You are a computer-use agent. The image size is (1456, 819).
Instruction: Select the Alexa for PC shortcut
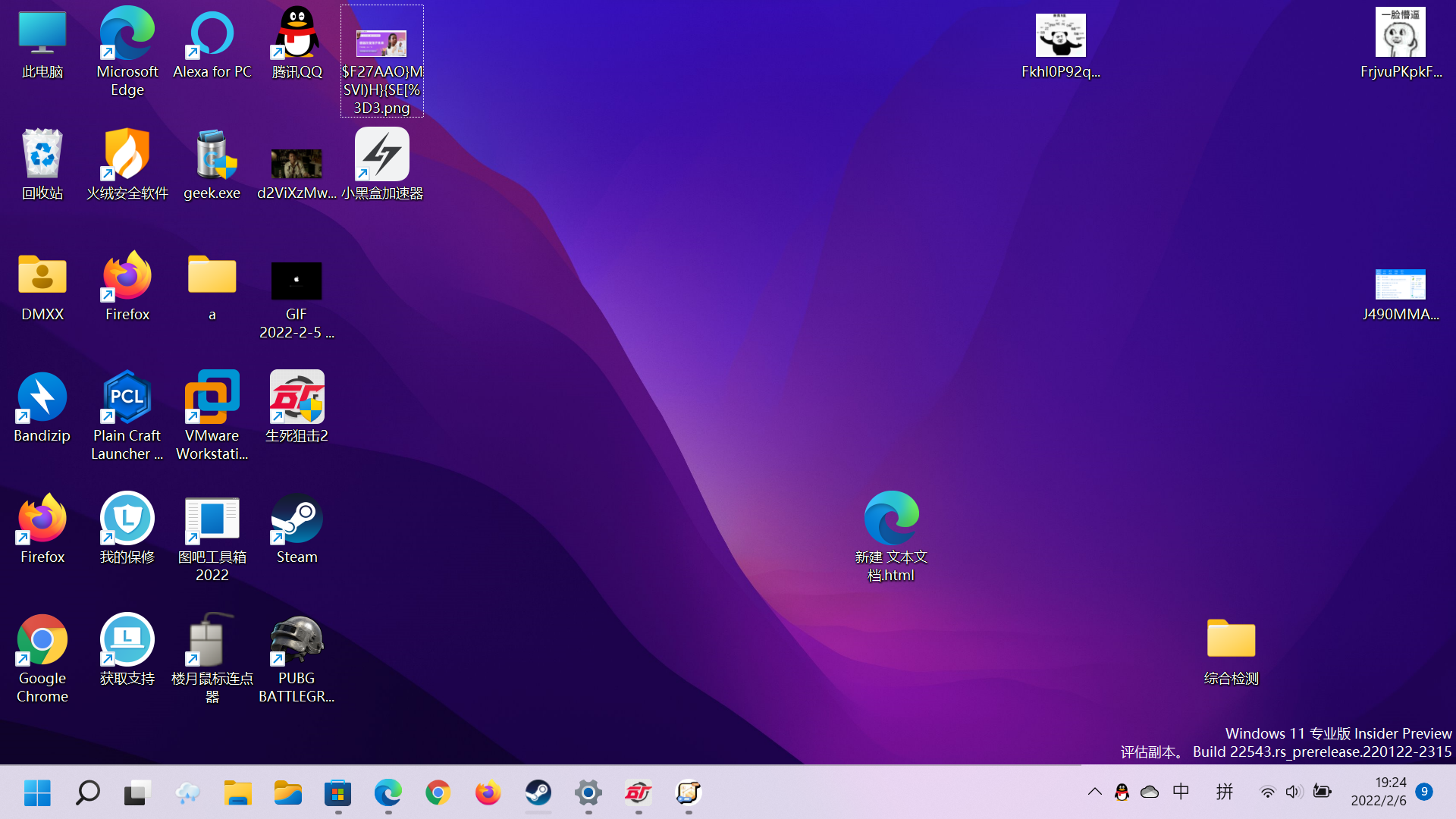click(212, 44)
